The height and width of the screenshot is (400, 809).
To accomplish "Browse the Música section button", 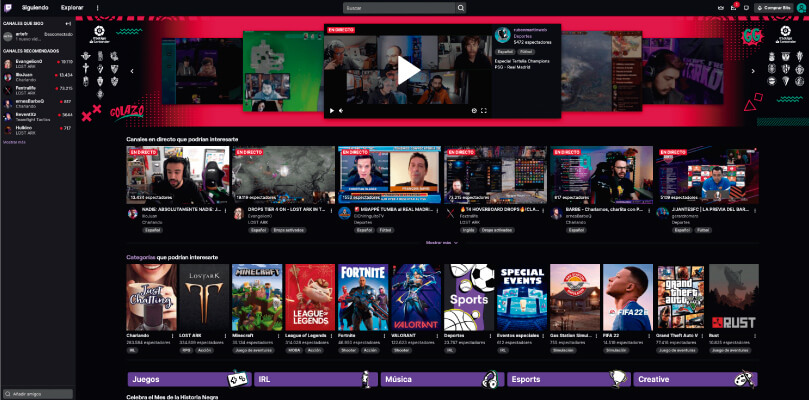I will (x=442, y=379).
